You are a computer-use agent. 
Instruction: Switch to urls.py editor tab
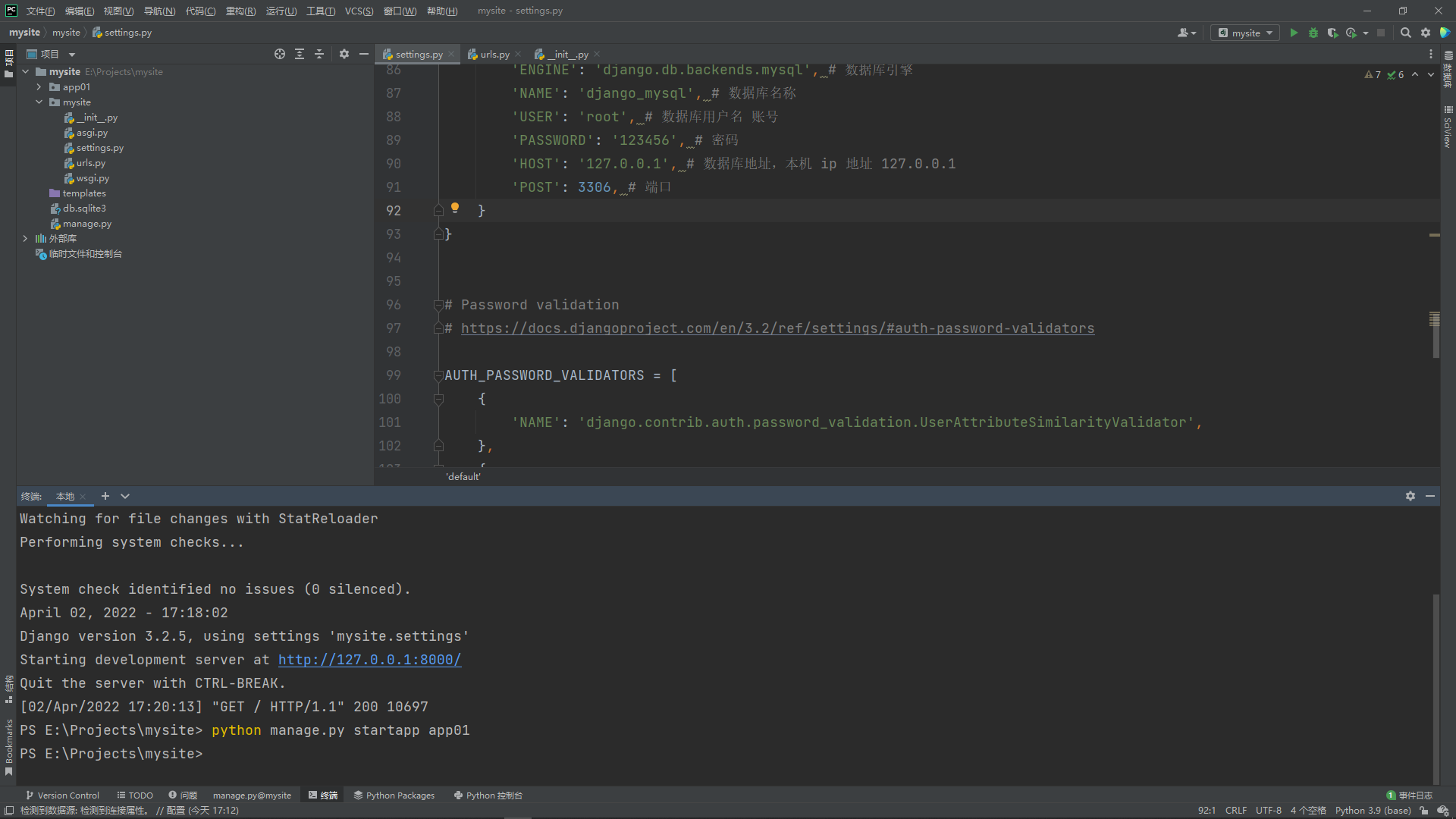494,54
